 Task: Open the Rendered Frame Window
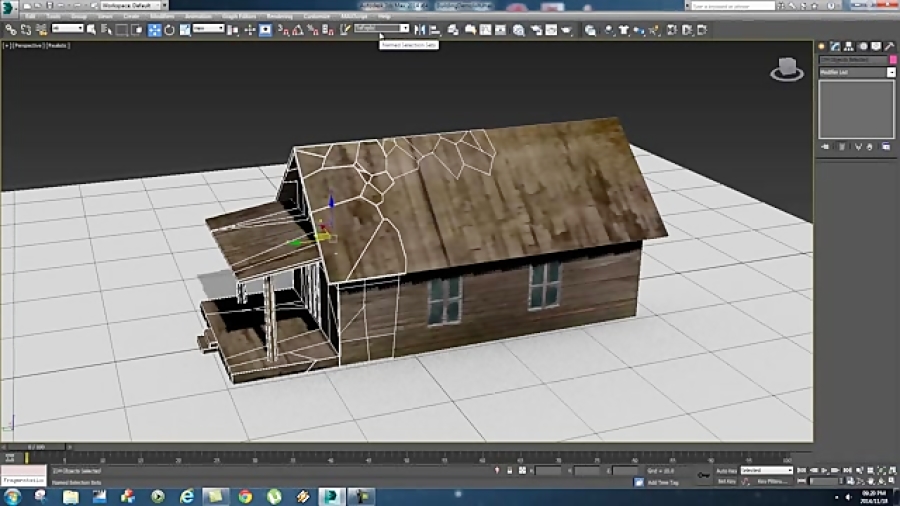(552, 30)
